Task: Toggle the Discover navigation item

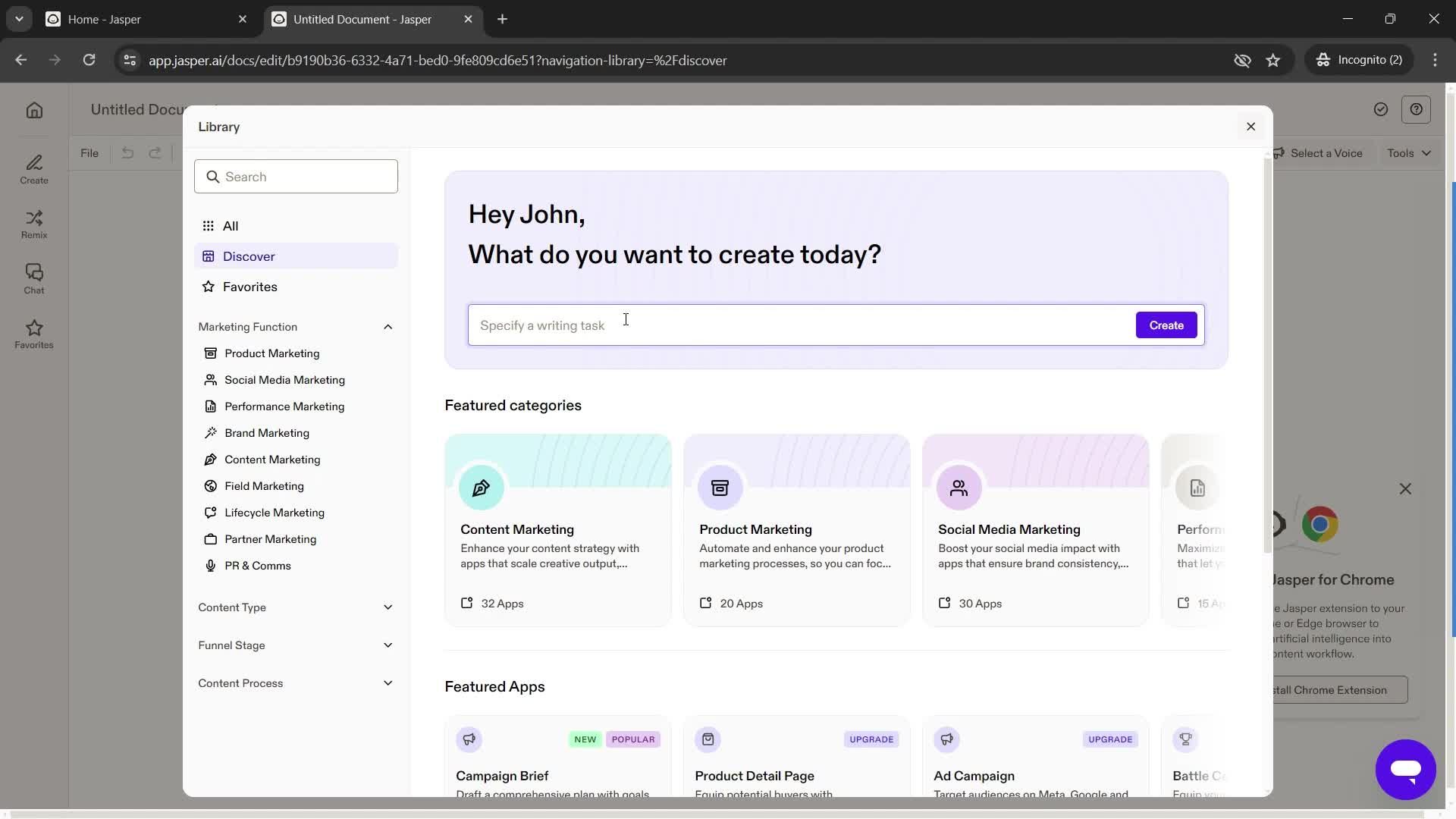Action: click(248, 256)
